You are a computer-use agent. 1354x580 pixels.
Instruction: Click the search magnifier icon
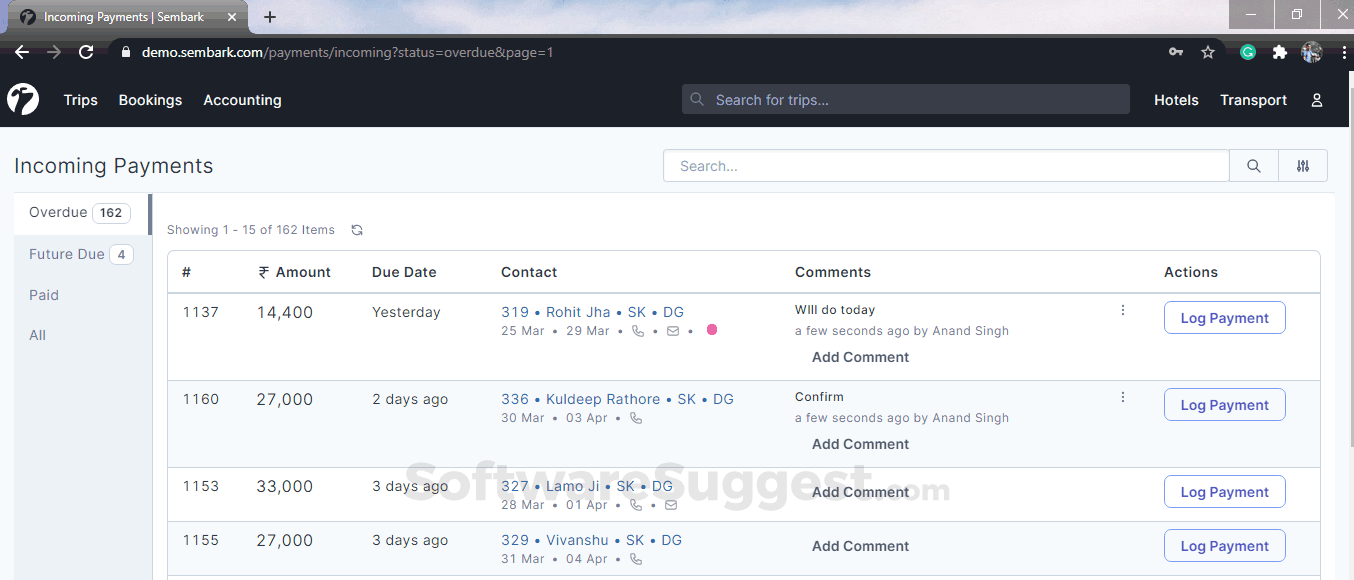click(1253, 165)
